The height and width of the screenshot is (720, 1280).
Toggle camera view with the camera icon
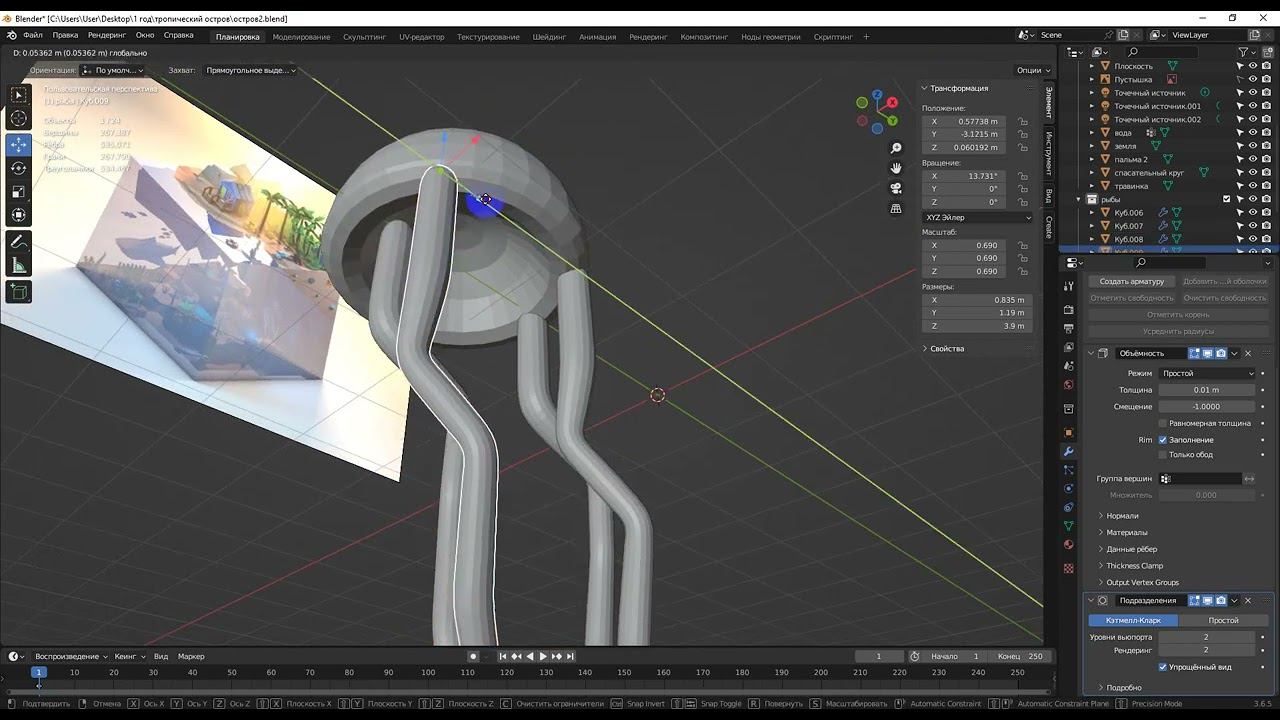coord(896,188)
